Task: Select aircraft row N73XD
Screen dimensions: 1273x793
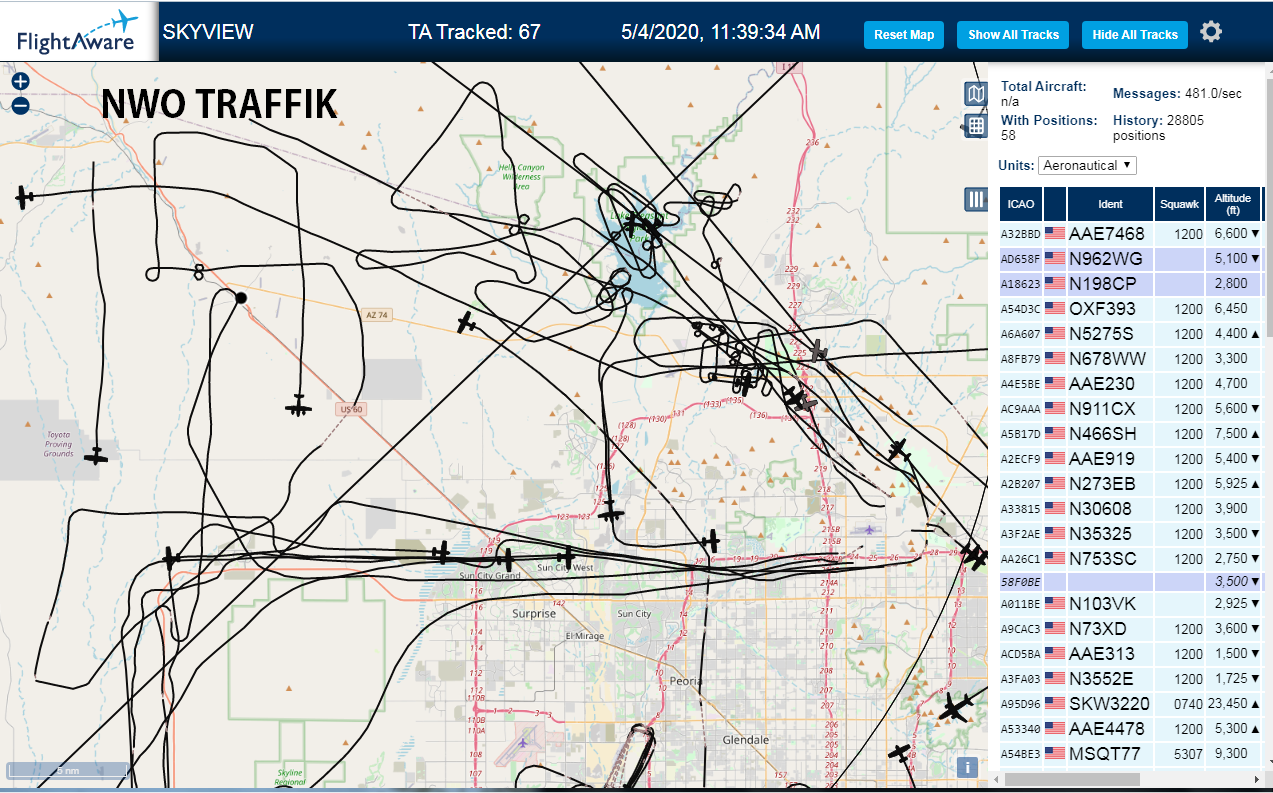Action: (x=1130, y=629)
